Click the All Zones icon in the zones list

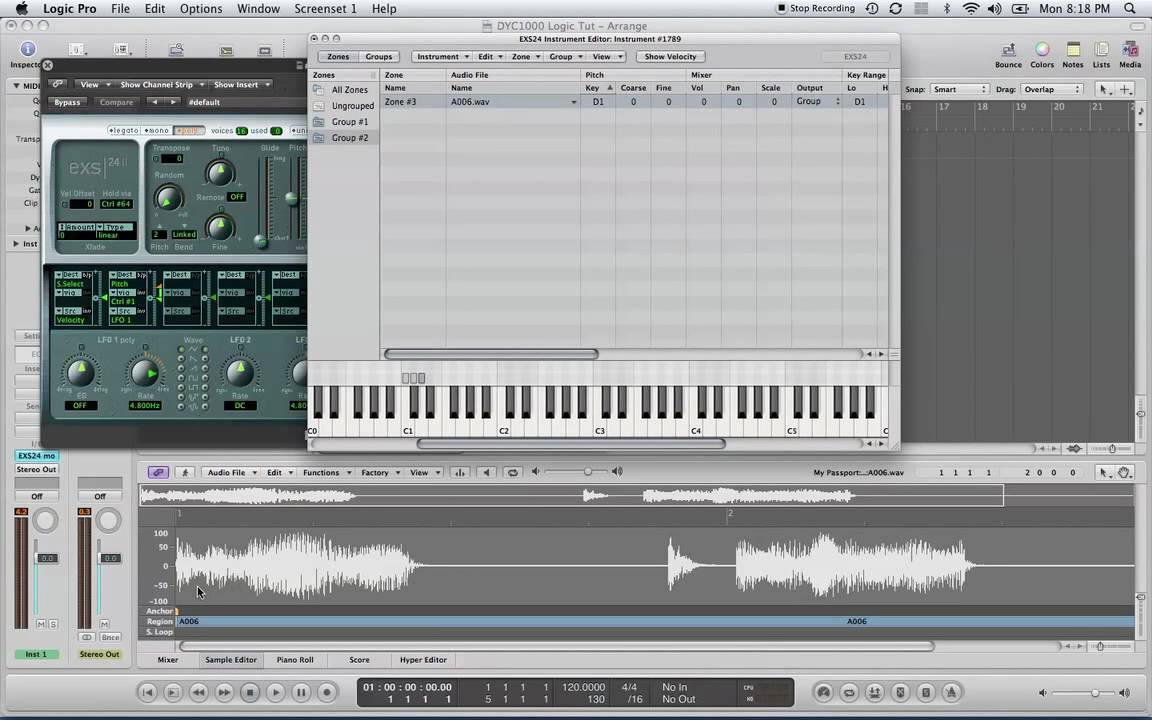click(x=318, y=90)
